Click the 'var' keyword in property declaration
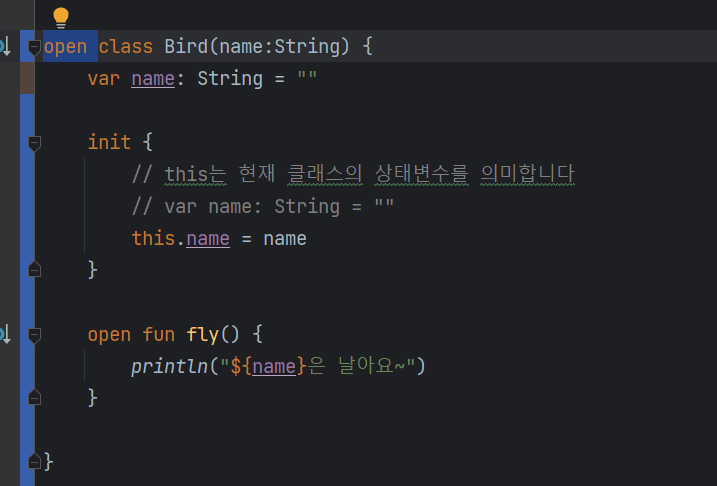Viewport: 717px width, 486px height. 104,79
